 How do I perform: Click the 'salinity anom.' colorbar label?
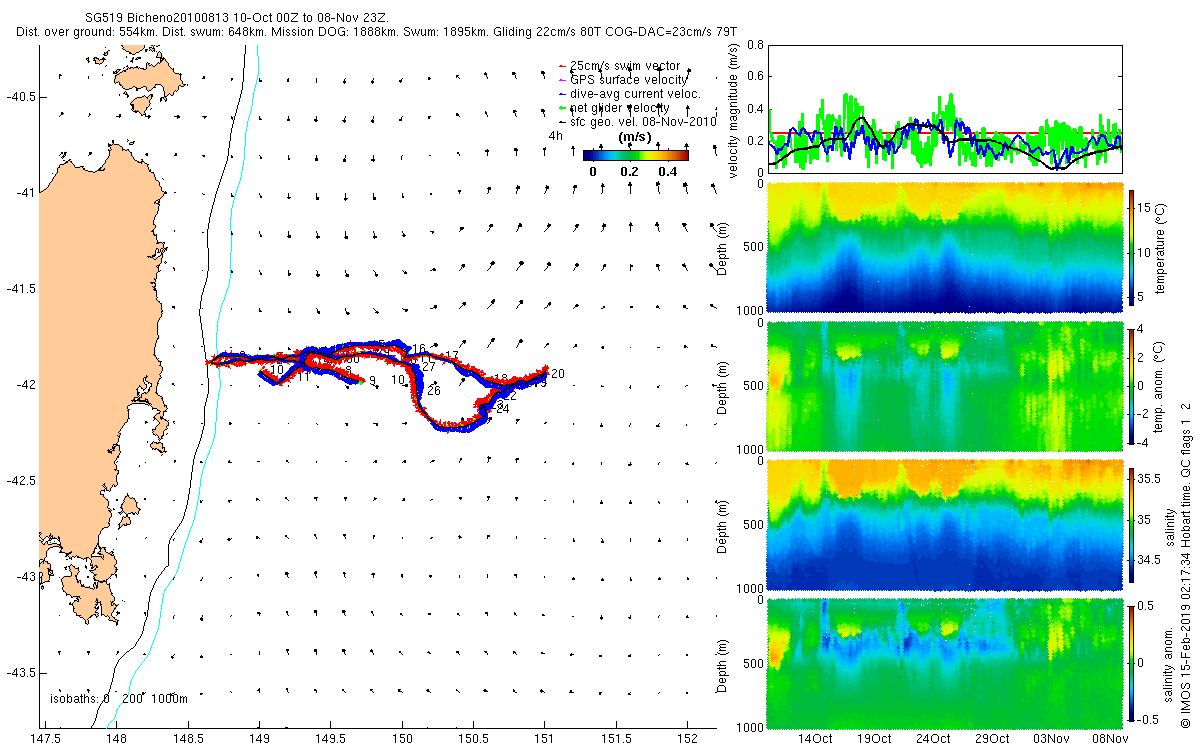1167,663
